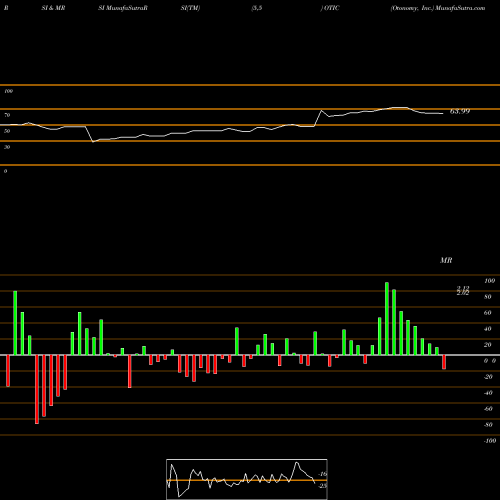
Task: Click the MR axis label -100
Action: point(490,441)
